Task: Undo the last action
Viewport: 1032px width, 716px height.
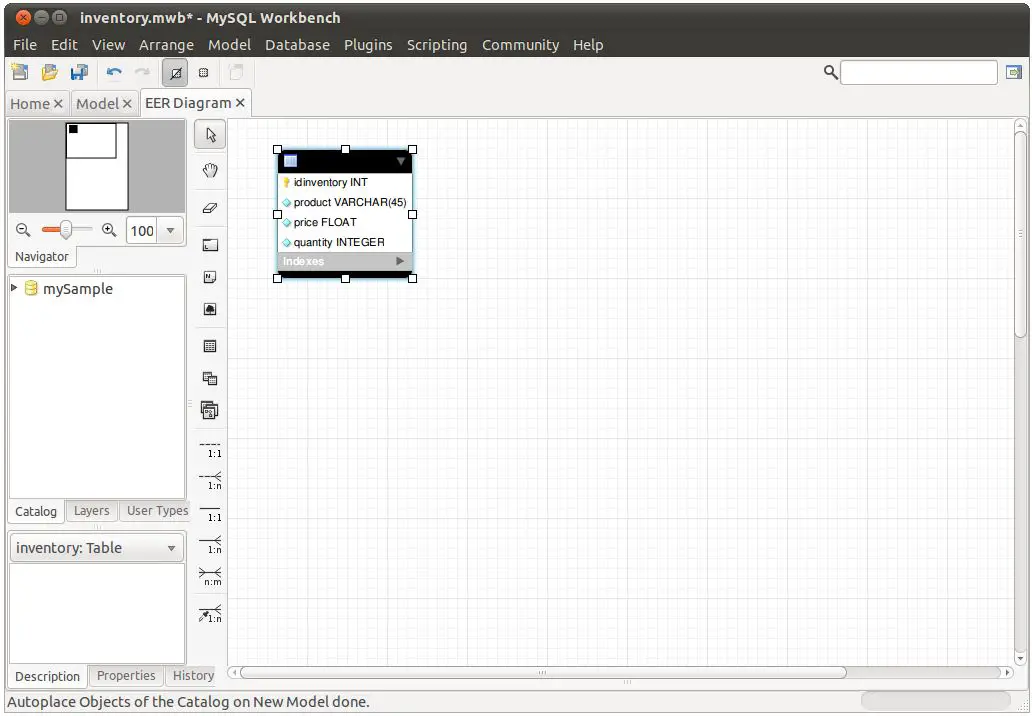Action: (114, 72)
